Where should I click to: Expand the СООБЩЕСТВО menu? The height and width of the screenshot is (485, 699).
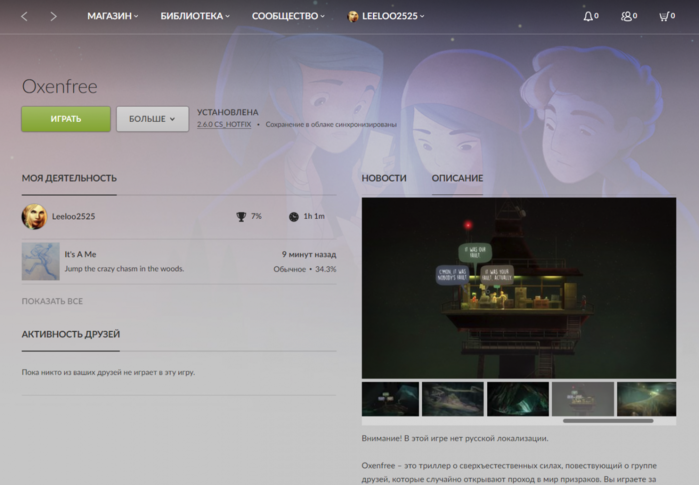click(288, 16)
